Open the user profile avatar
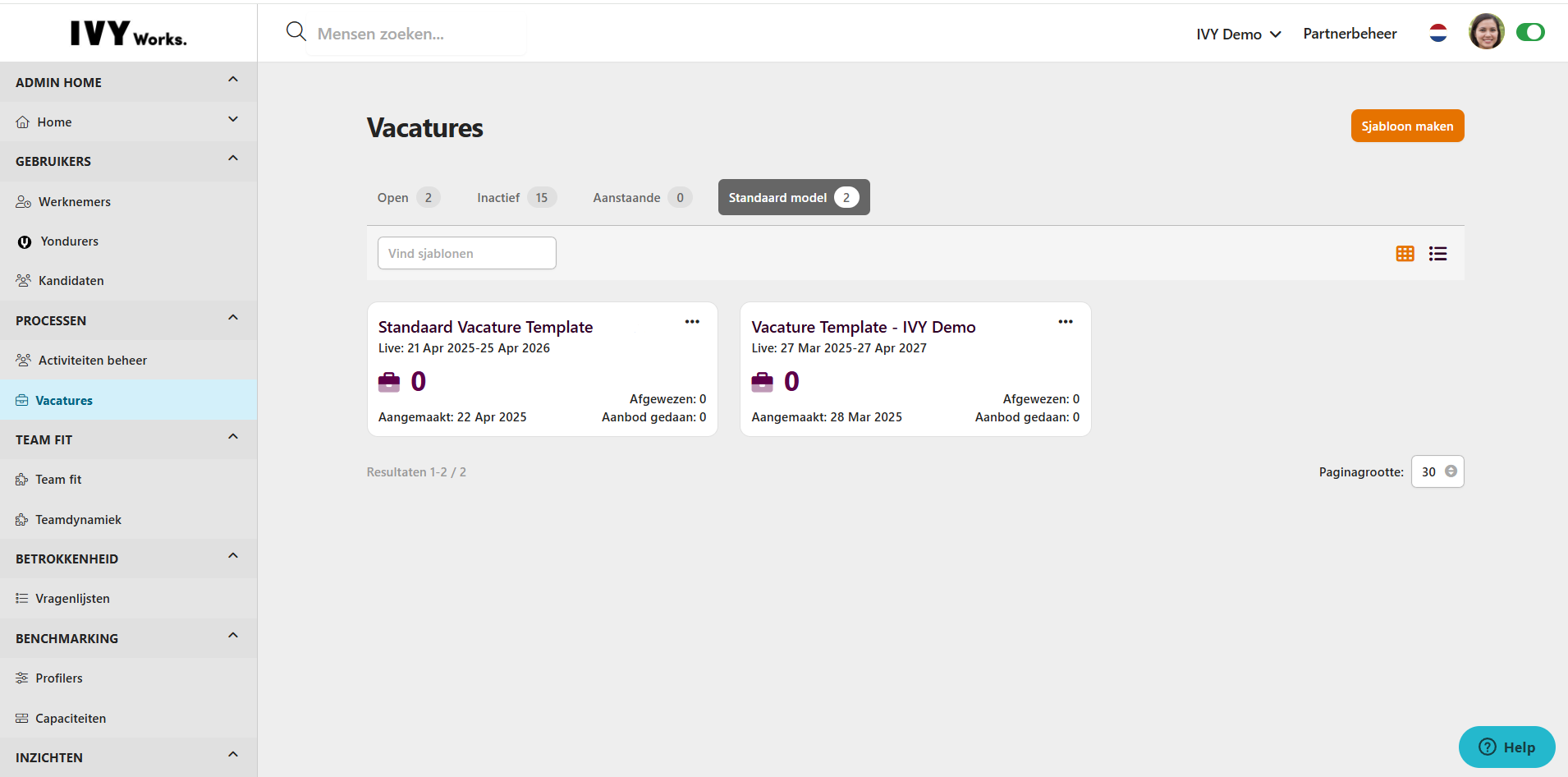This screenshot has width=1568, height=777. tap(1486, 33)
